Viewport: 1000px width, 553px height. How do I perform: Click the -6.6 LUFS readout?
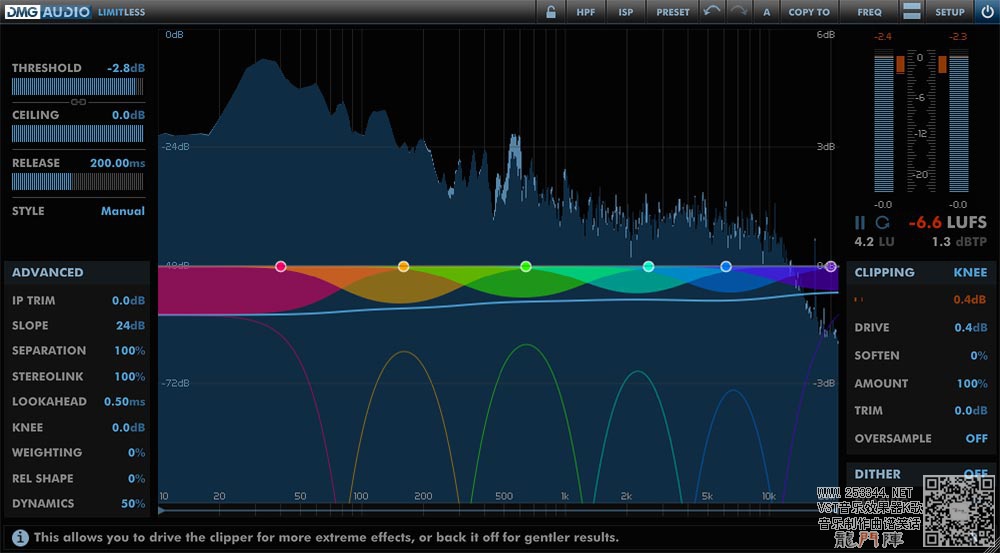947,223
